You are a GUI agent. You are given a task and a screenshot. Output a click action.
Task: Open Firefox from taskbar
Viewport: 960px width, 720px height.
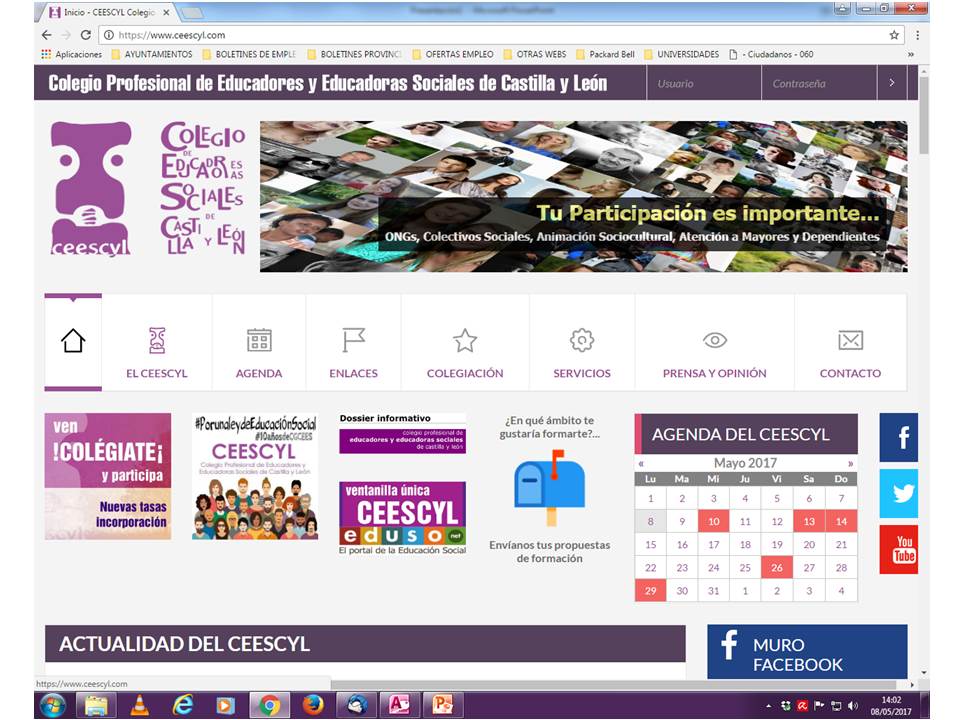(313, 706)
